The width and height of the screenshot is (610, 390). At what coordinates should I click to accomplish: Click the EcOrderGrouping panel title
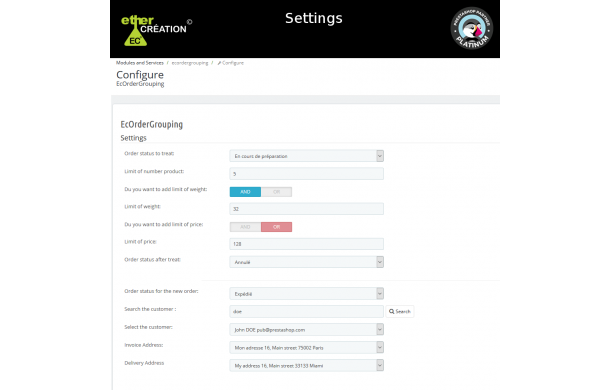tap(152, 125)
